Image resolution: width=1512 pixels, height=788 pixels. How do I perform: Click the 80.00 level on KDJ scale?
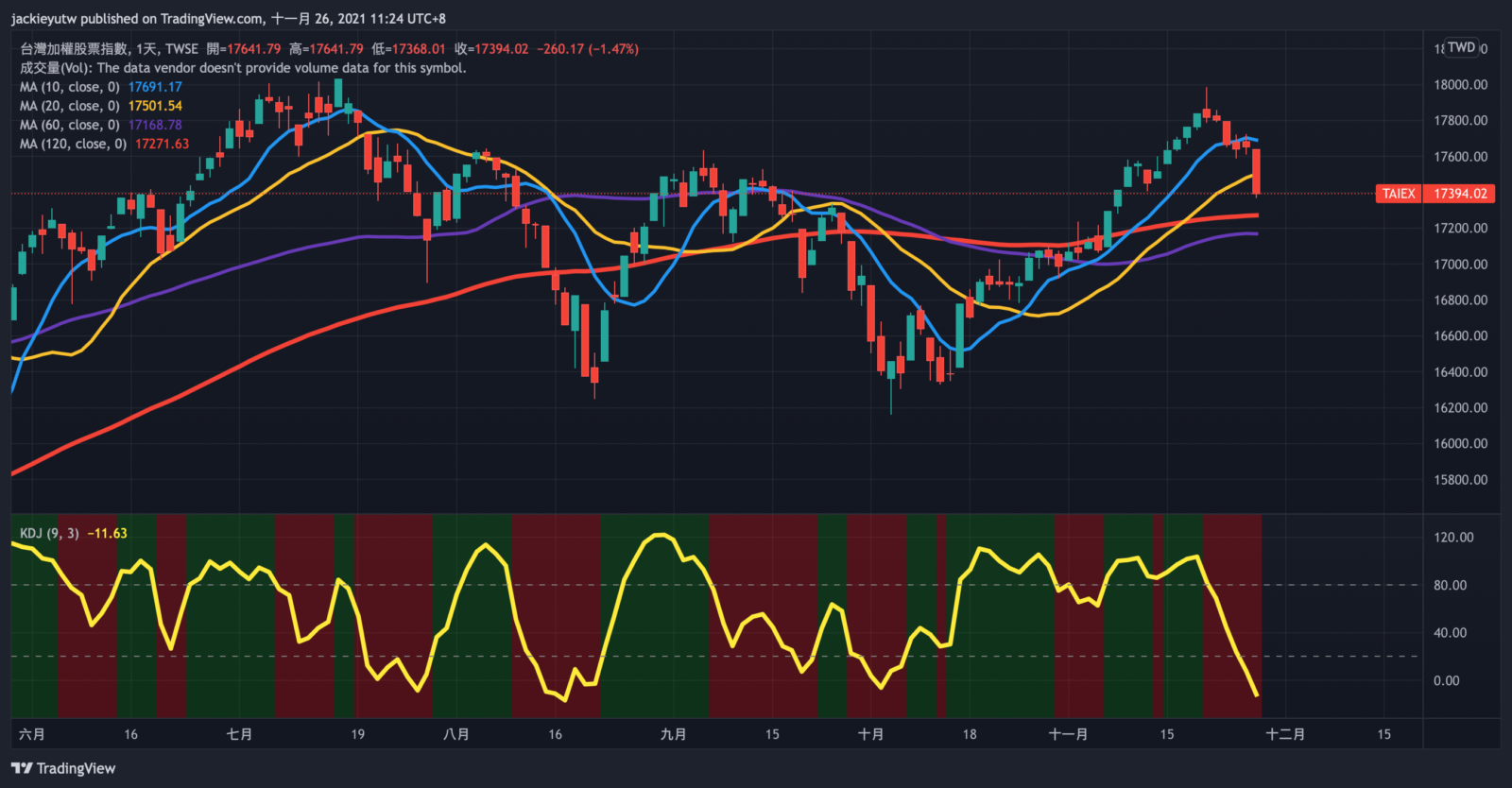point(1450,585)
